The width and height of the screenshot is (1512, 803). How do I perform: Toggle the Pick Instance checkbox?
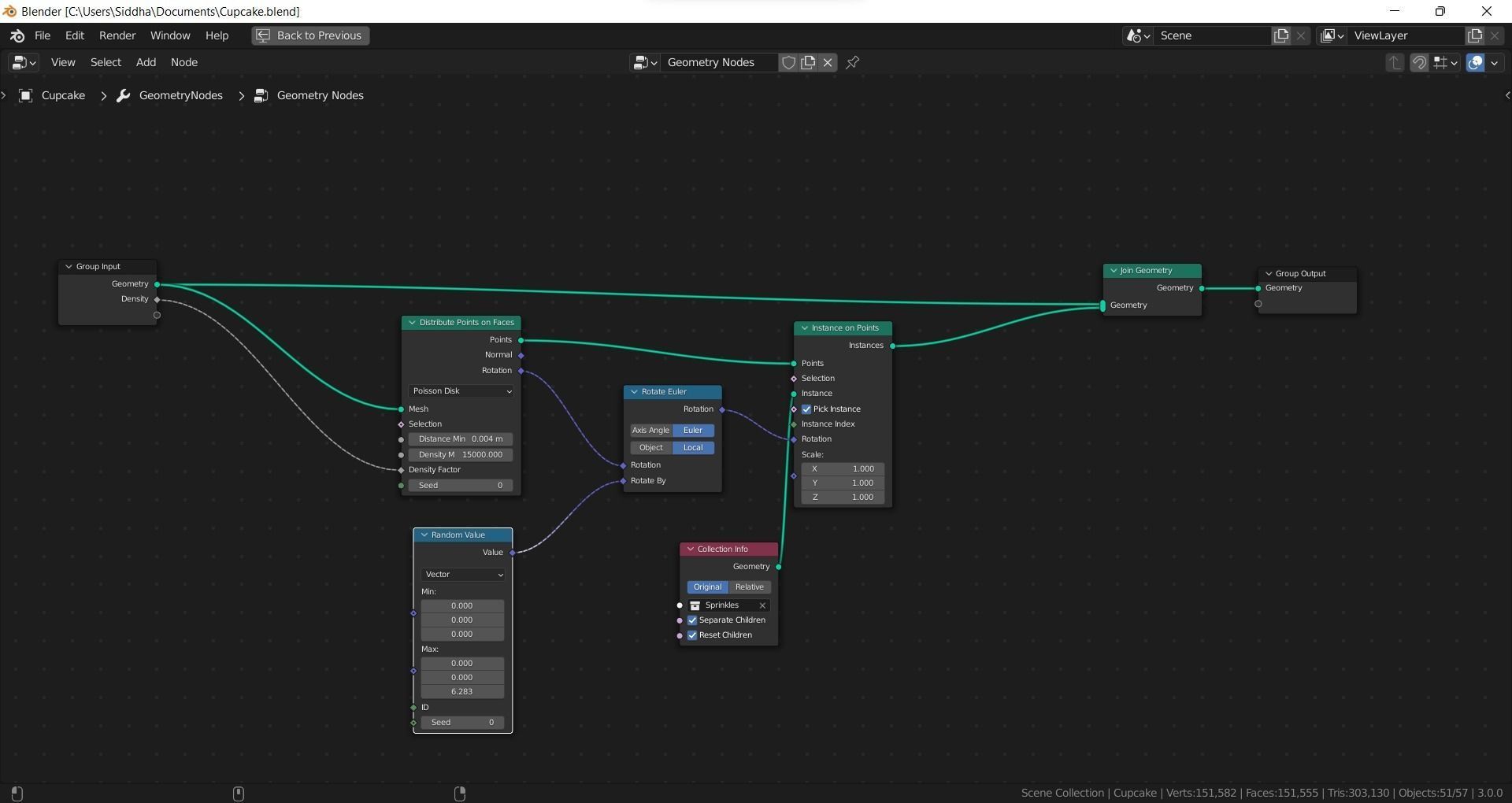coord(806,409)
